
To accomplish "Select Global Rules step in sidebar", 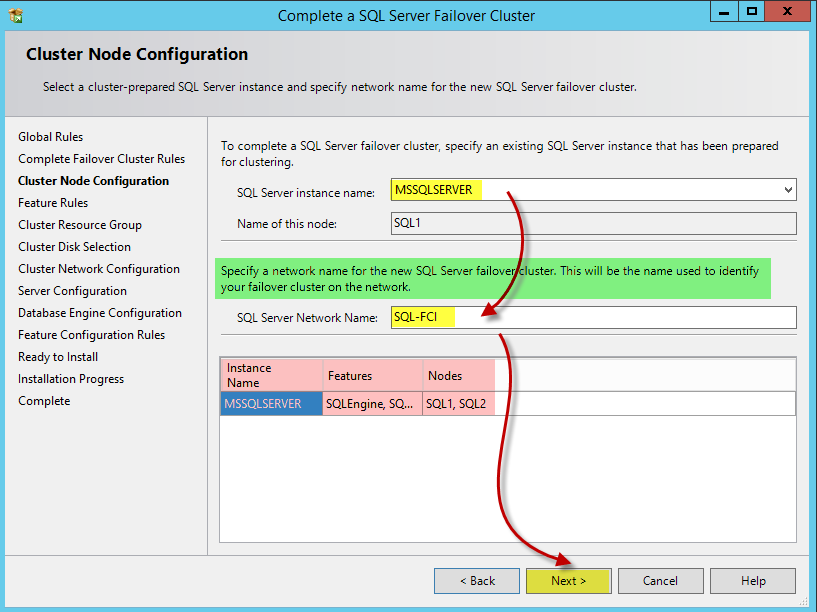I will 51,137.
